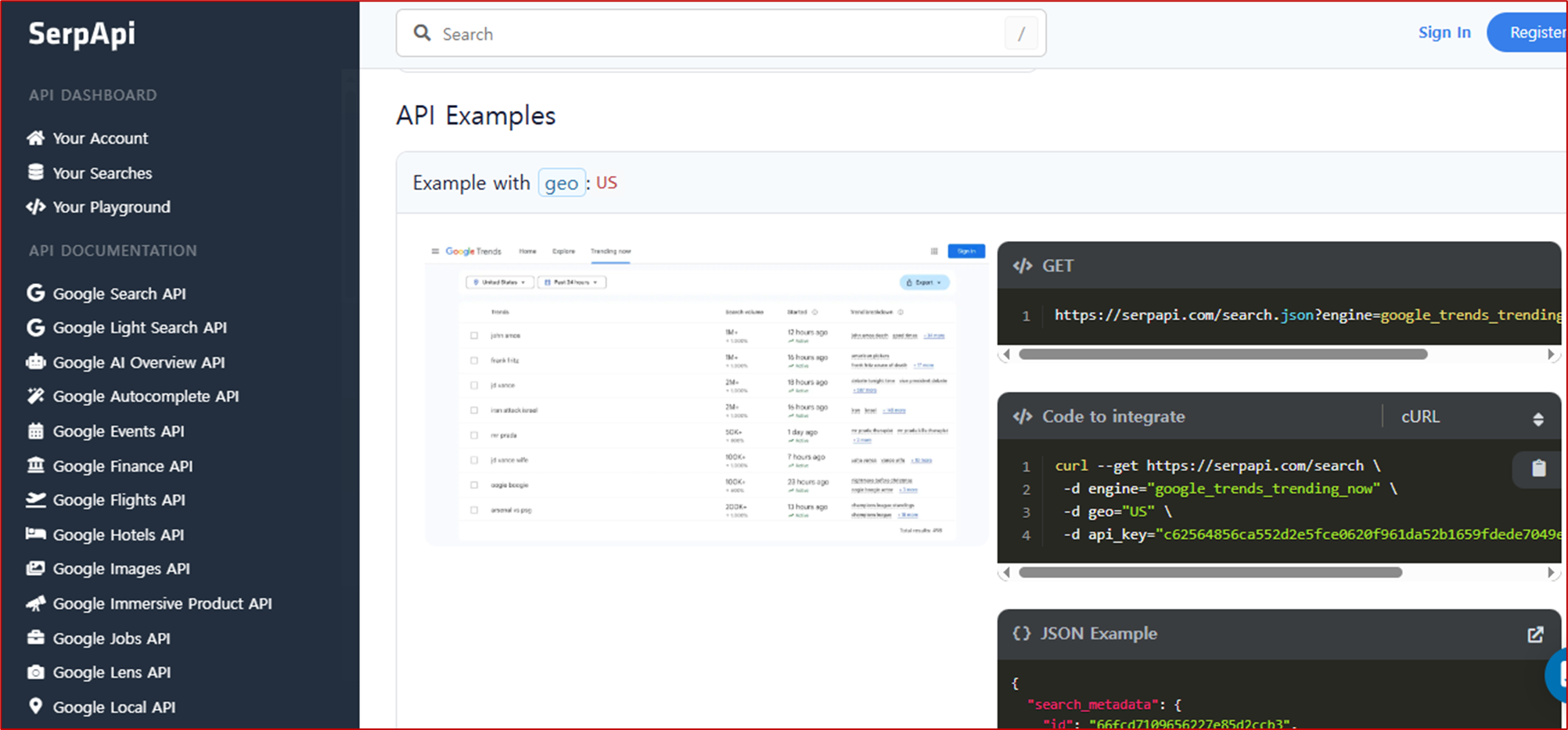Click the bank icon beside Google Finance API
This screenshot has height=730, width=1568.
[35, 465]
